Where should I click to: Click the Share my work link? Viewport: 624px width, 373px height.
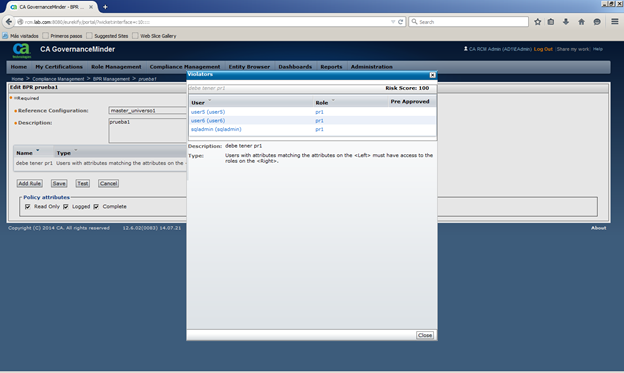pos(573,49)
